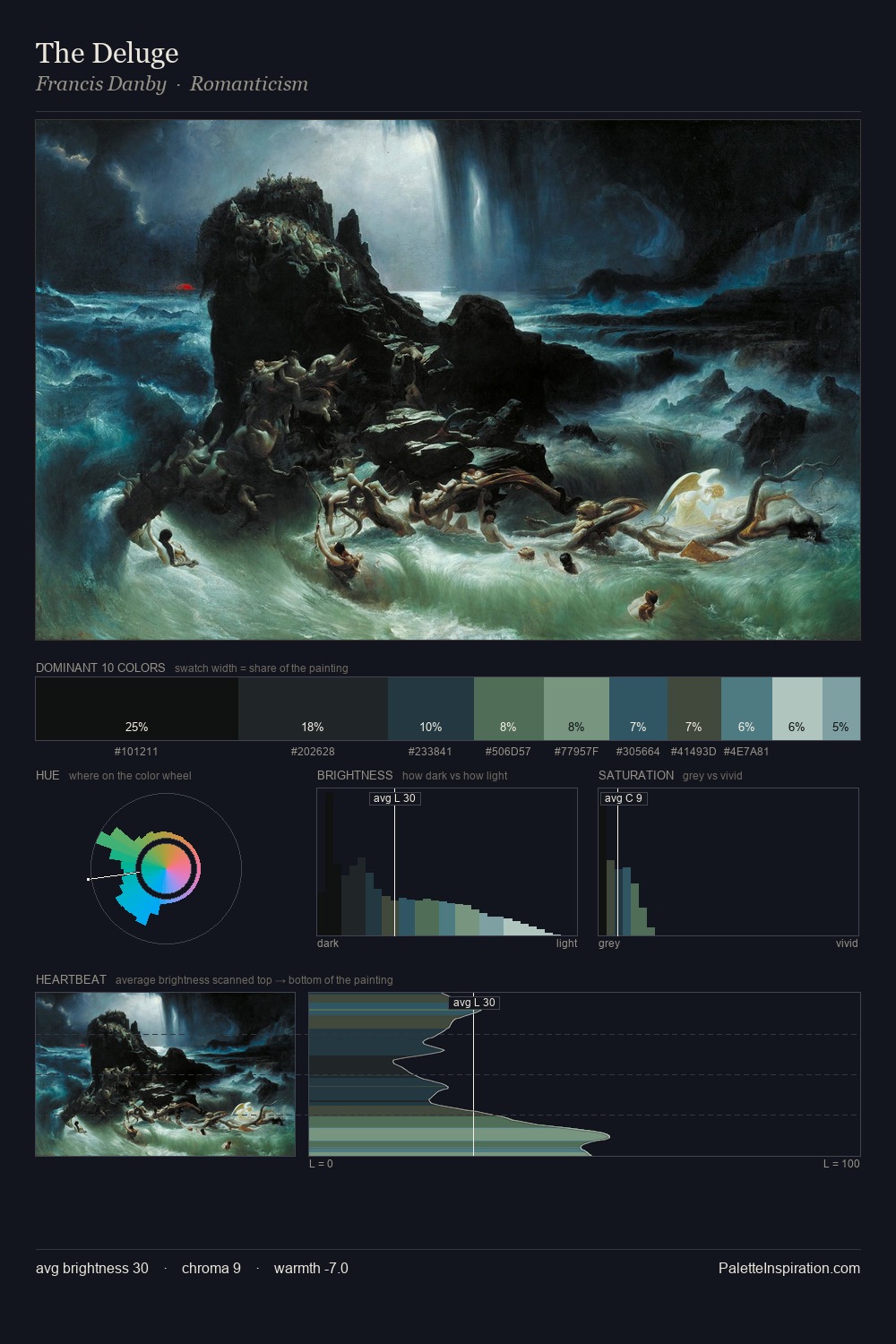The width and height of the screenshot is (896, 1344).
Task: Select the hex label #4E7A81
Action: (746, 752)
